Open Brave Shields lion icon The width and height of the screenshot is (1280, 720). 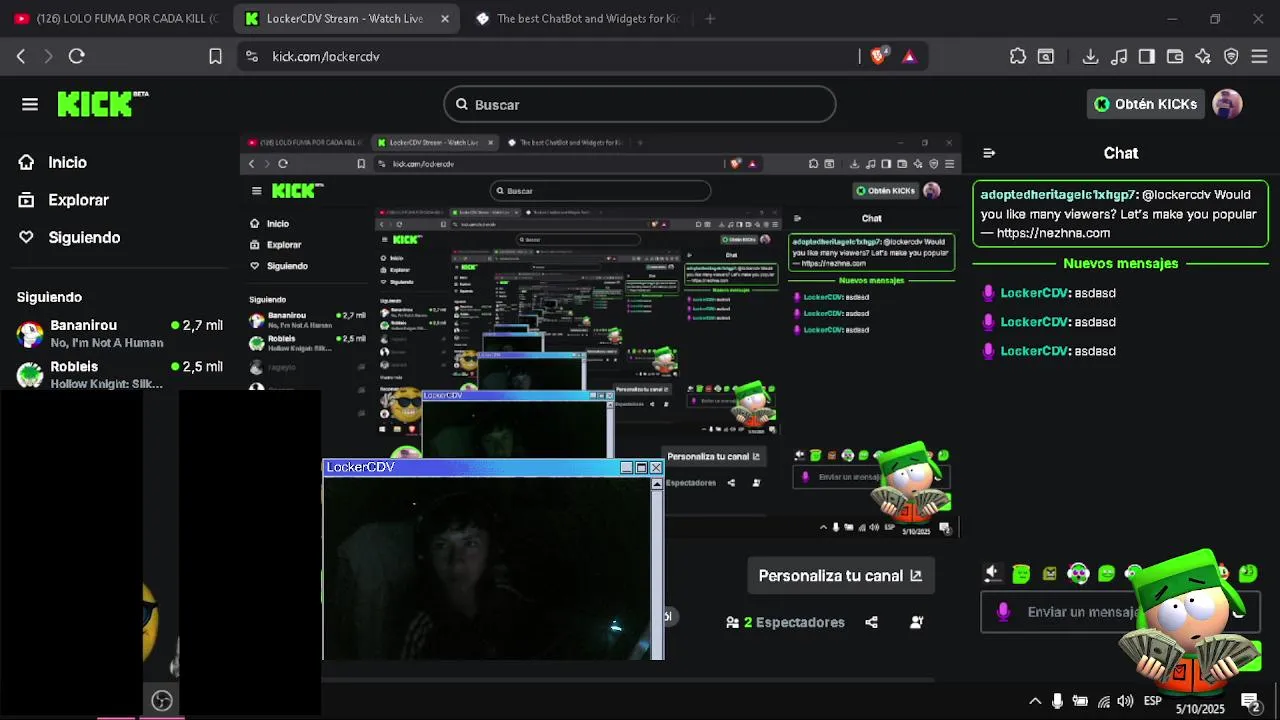tap(879, 57)
